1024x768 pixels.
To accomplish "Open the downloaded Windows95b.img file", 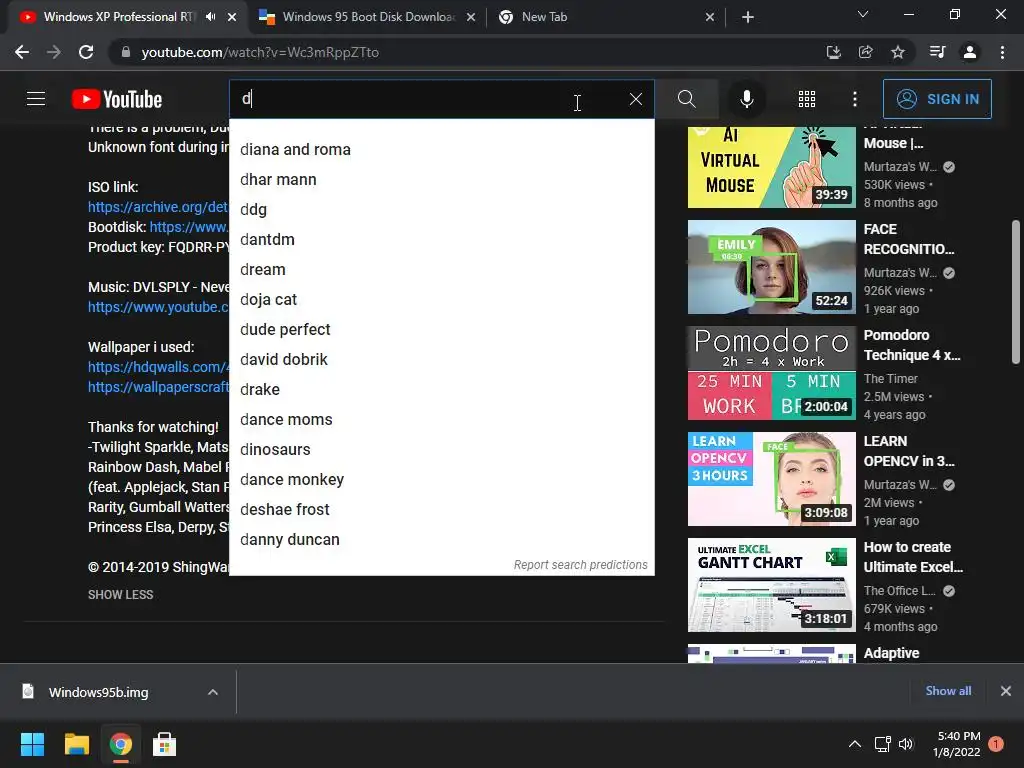I will (x=98, y=692).
